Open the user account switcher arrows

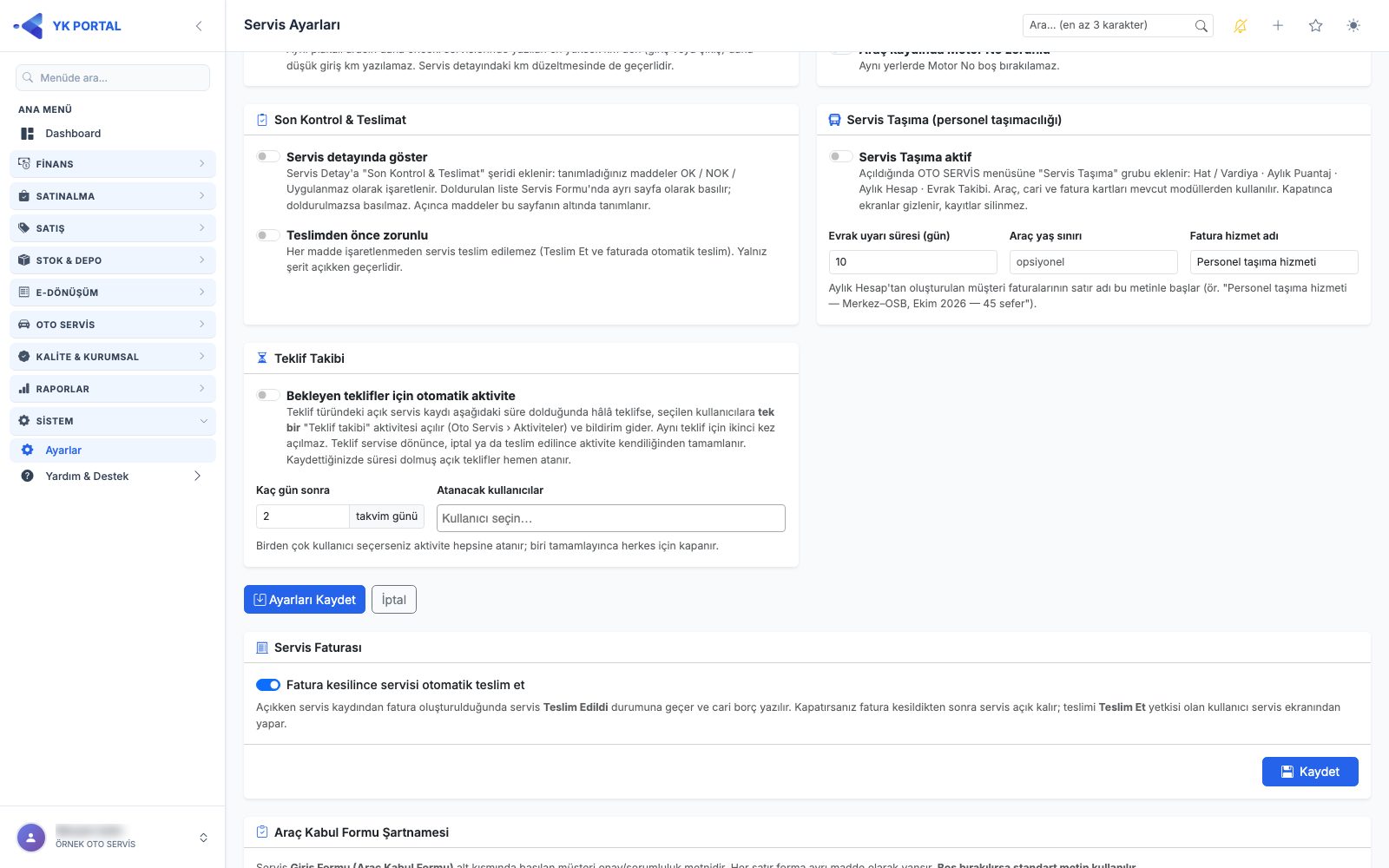[203, 838]
